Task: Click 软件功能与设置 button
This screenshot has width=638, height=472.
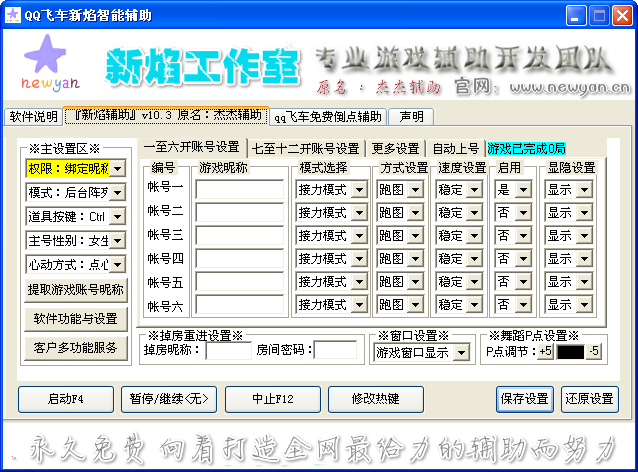Action: (76, 319)
